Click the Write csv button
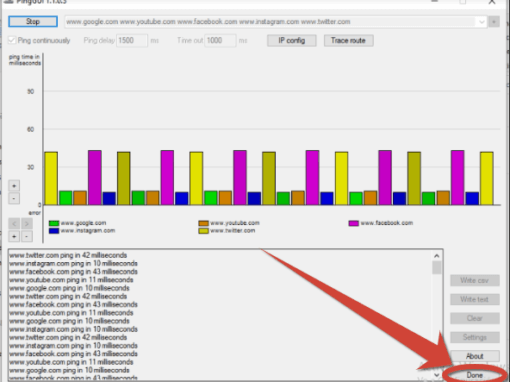Viewport: 510px width, 382px height. [x=475, y=281]
